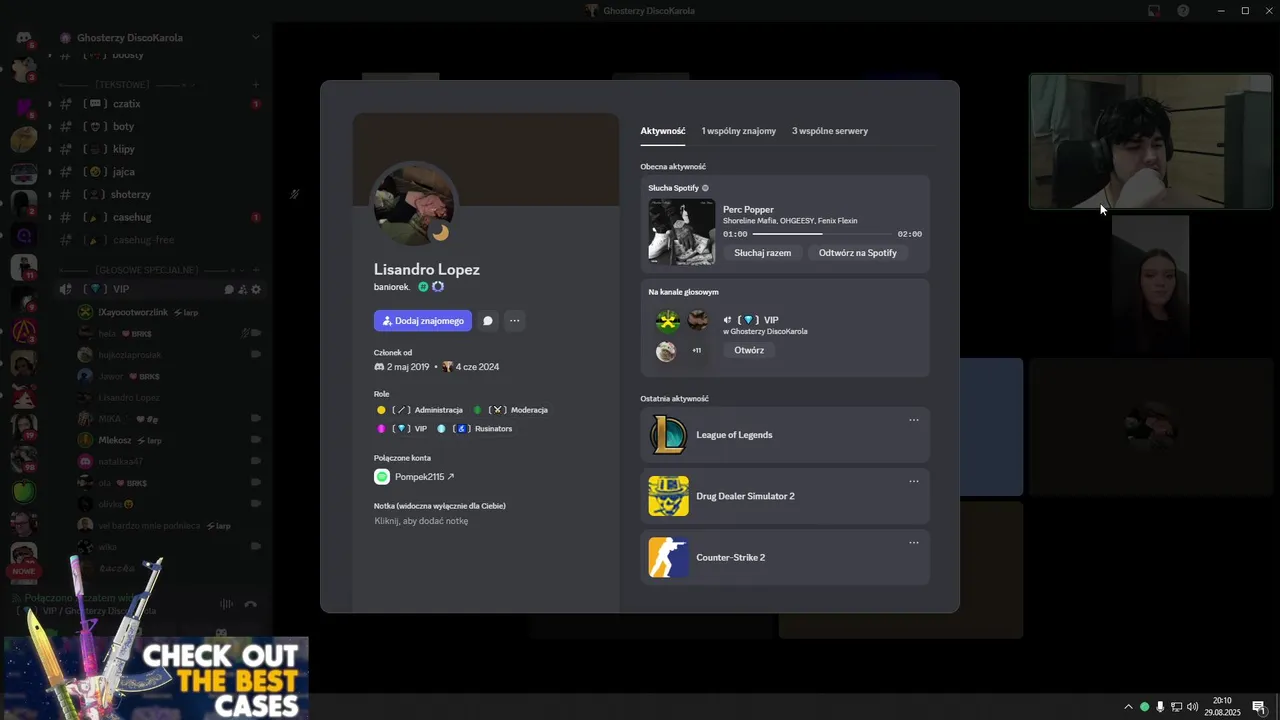Screen dimensions: 1280x720
Task: Open options for Counter-Strike 2 activity
Action: tap(913, 543)
